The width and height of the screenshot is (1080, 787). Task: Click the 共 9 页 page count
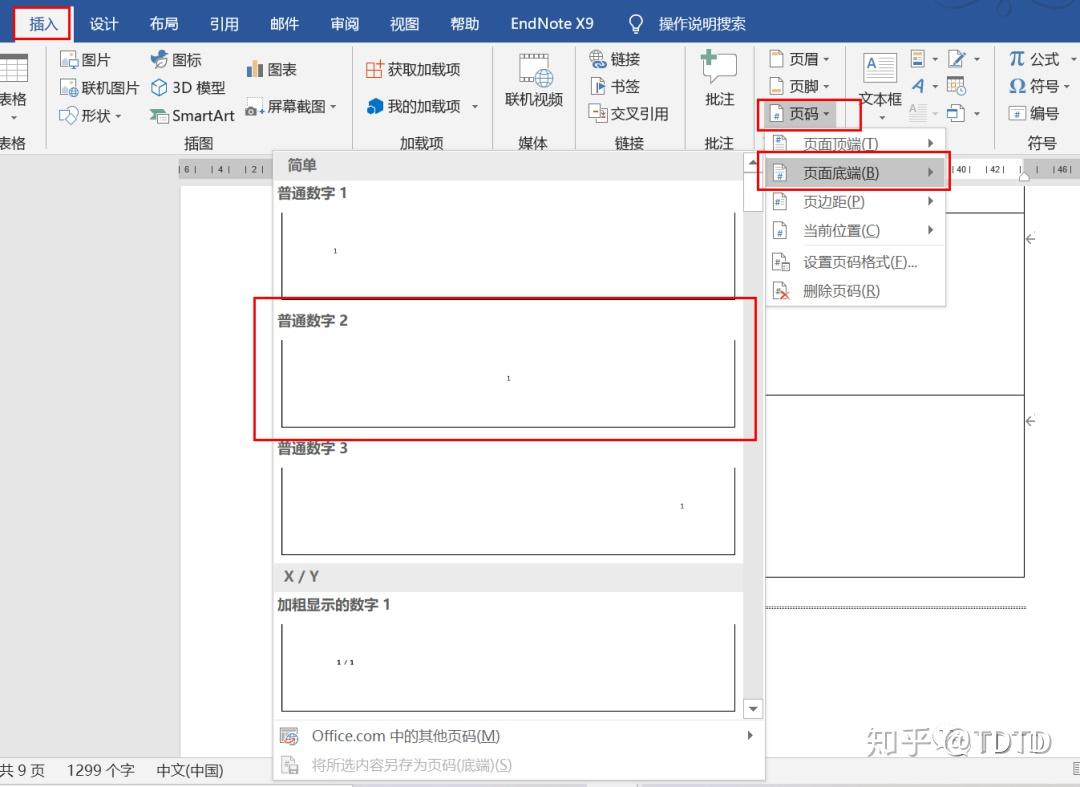[x=23, y=770]
